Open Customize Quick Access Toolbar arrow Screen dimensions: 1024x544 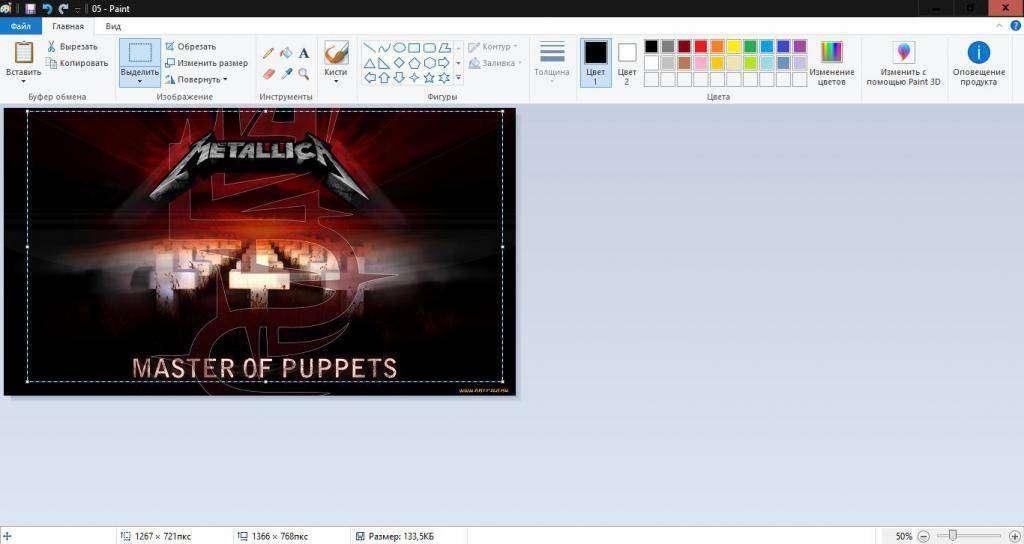[78, 9]
